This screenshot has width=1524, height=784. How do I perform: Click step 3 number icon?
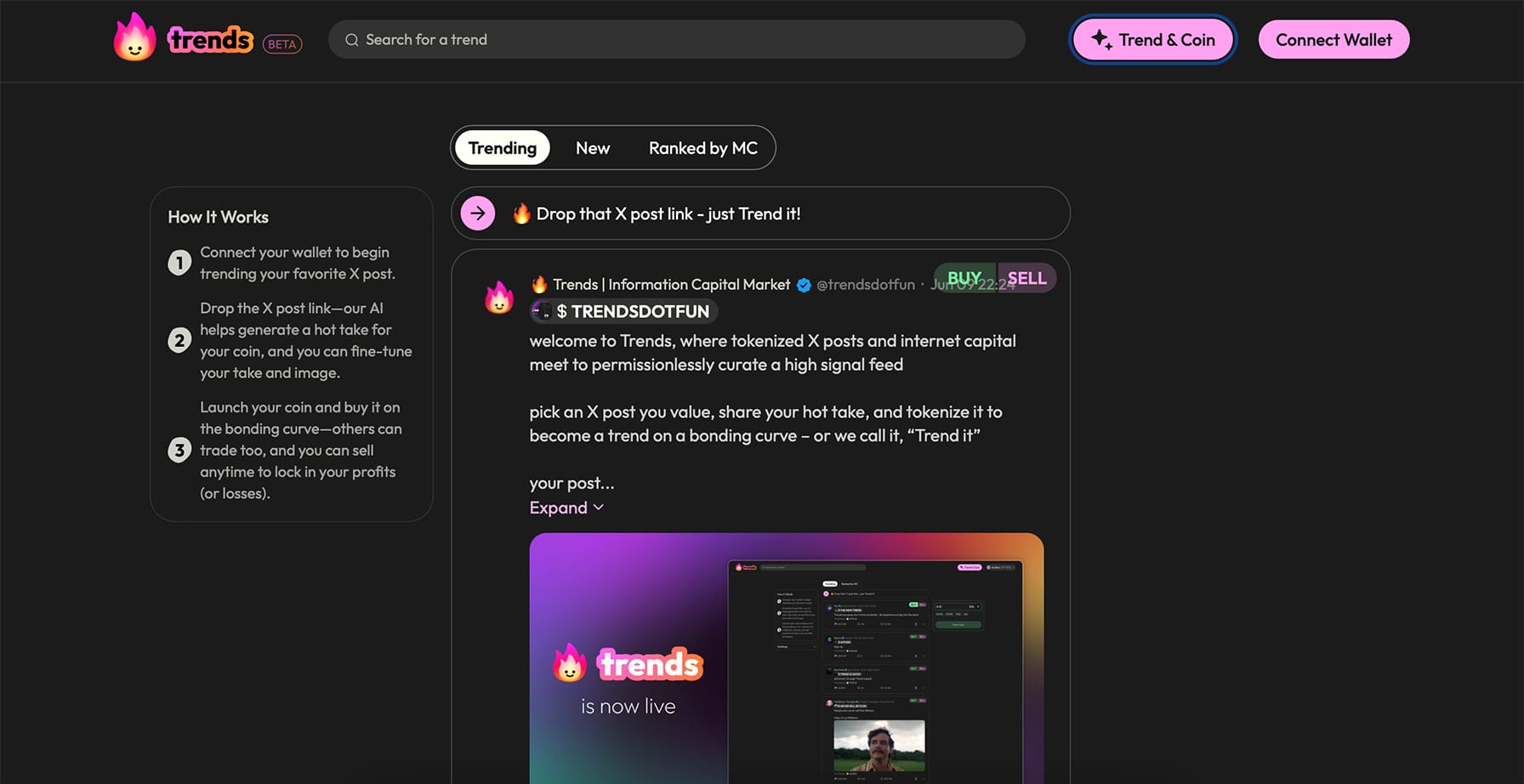tap(179, 450)
